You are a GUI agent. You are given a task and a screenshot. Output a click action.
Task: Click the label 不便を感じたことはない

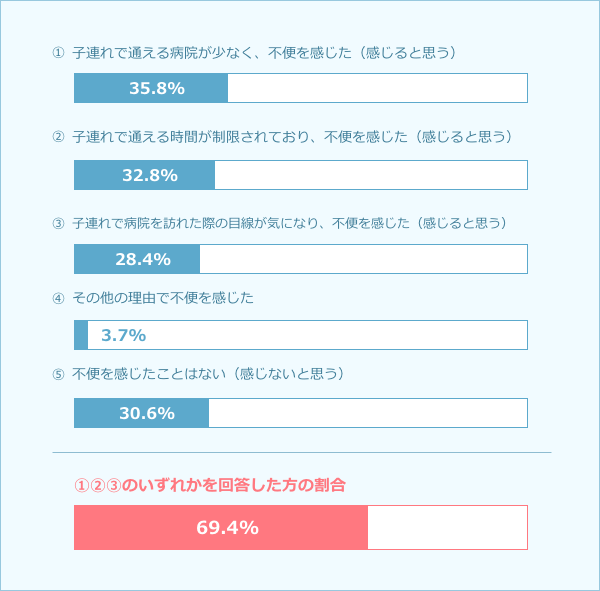150,374
